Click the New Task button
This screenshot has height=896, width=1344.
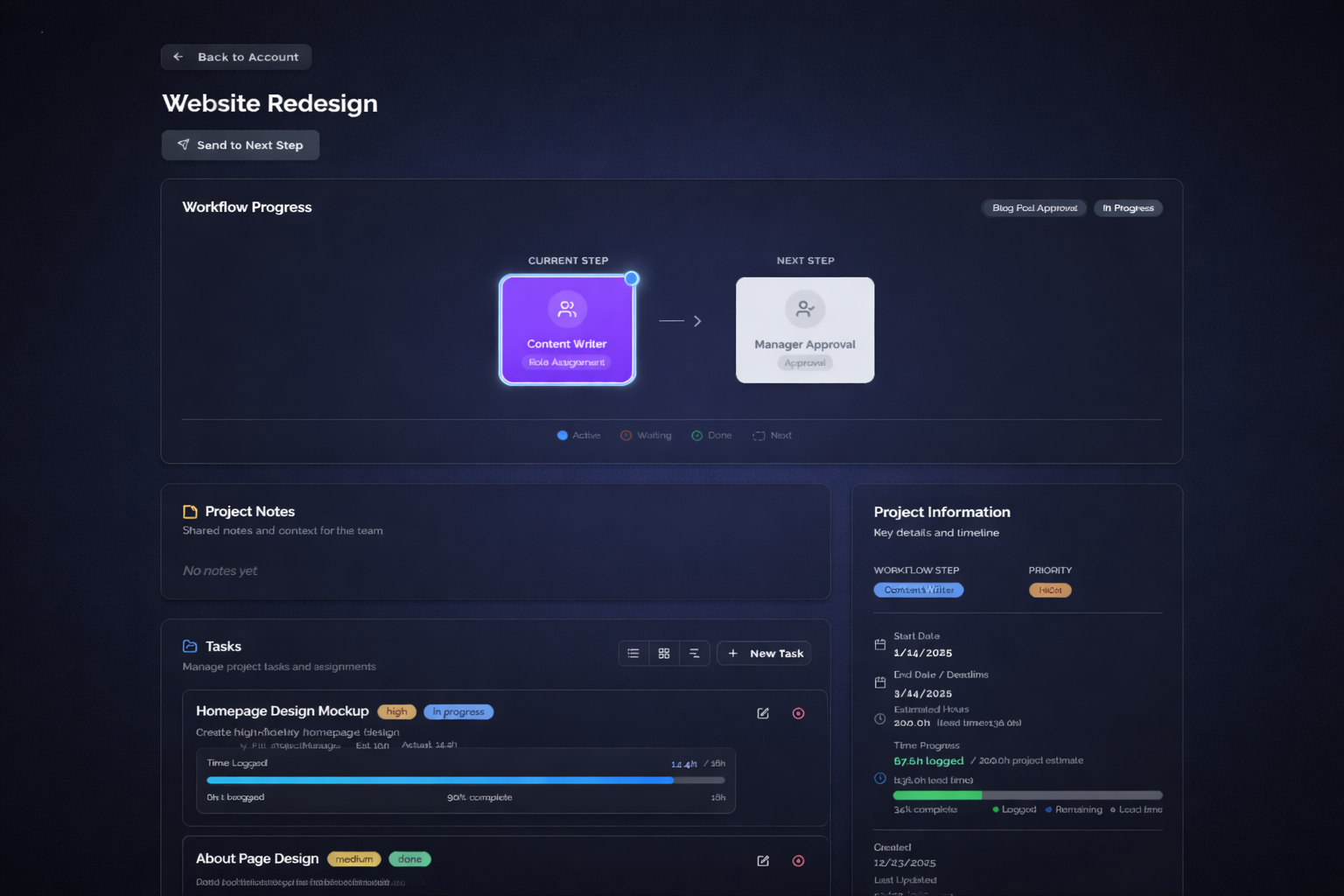tap(763, 653)
